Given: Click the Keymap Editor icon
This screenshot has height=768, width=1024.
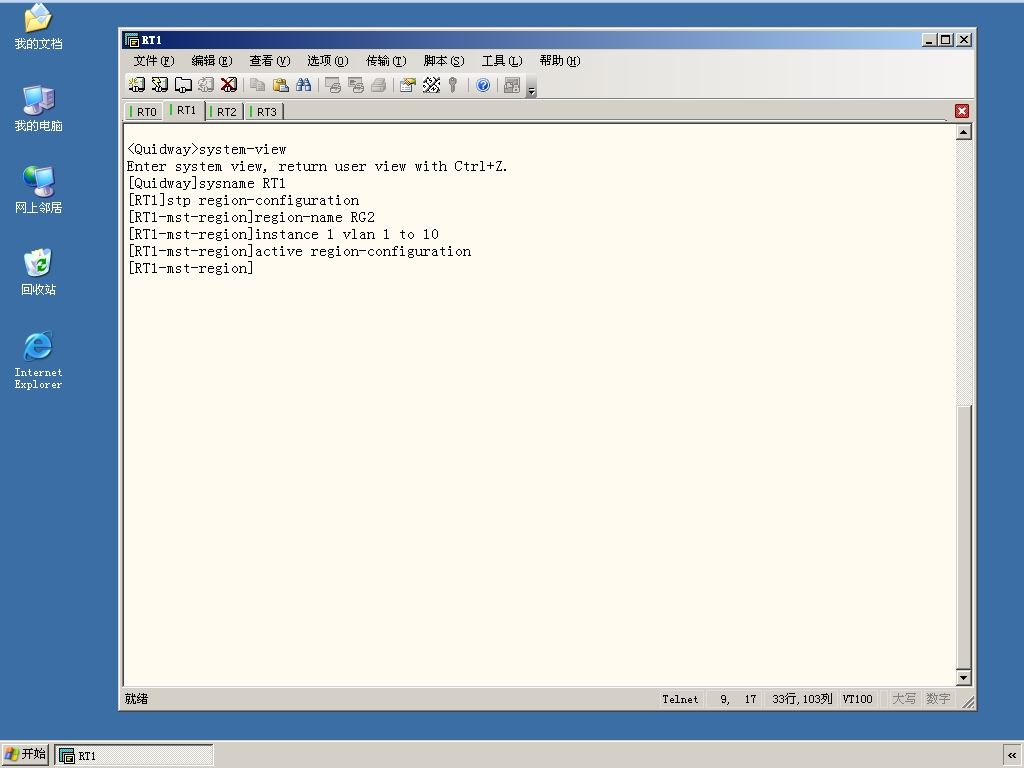Looking at the screenshot, I should click(431, 85).
